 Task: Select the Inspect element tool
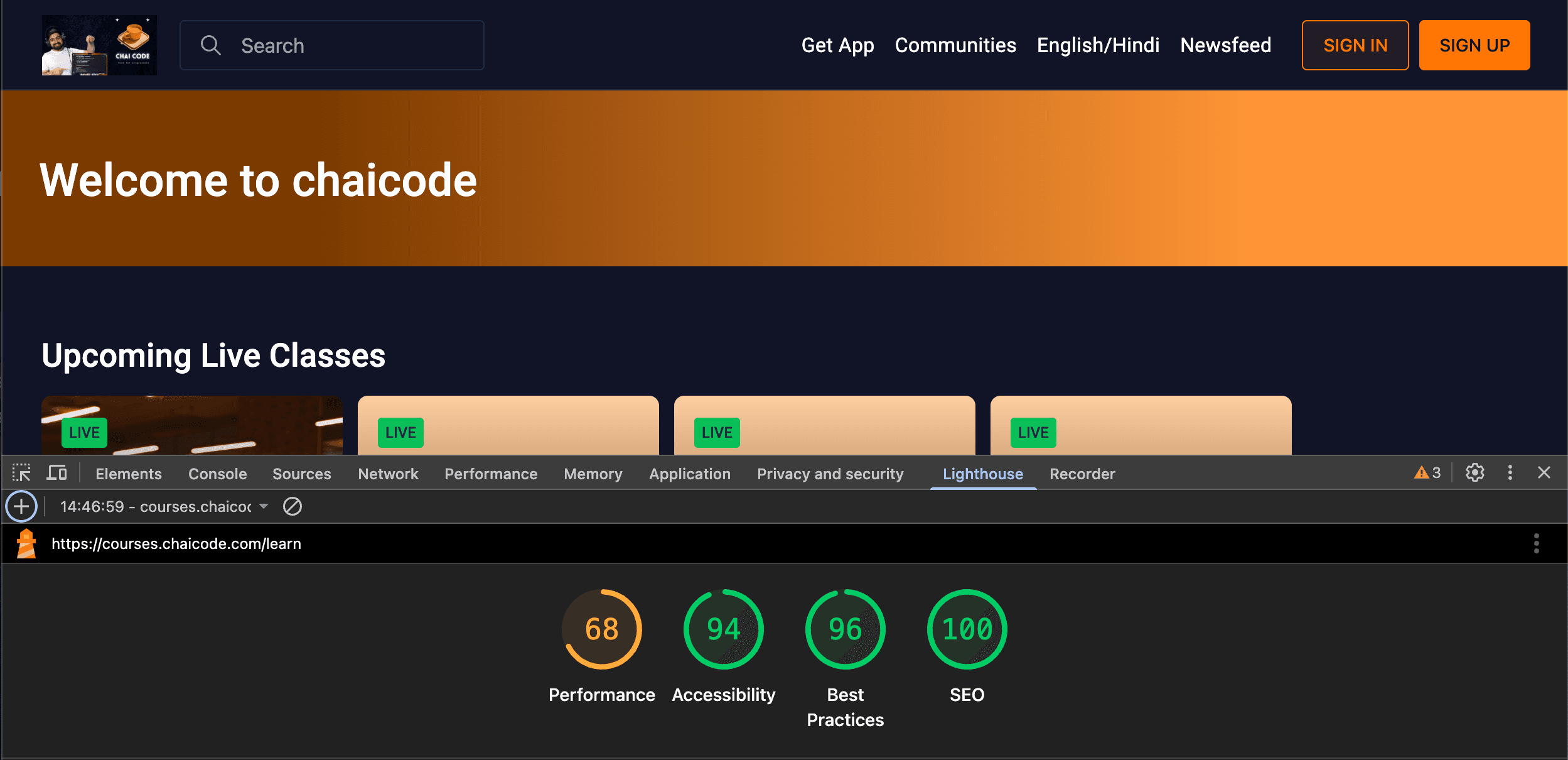click(x=22, y=473)
